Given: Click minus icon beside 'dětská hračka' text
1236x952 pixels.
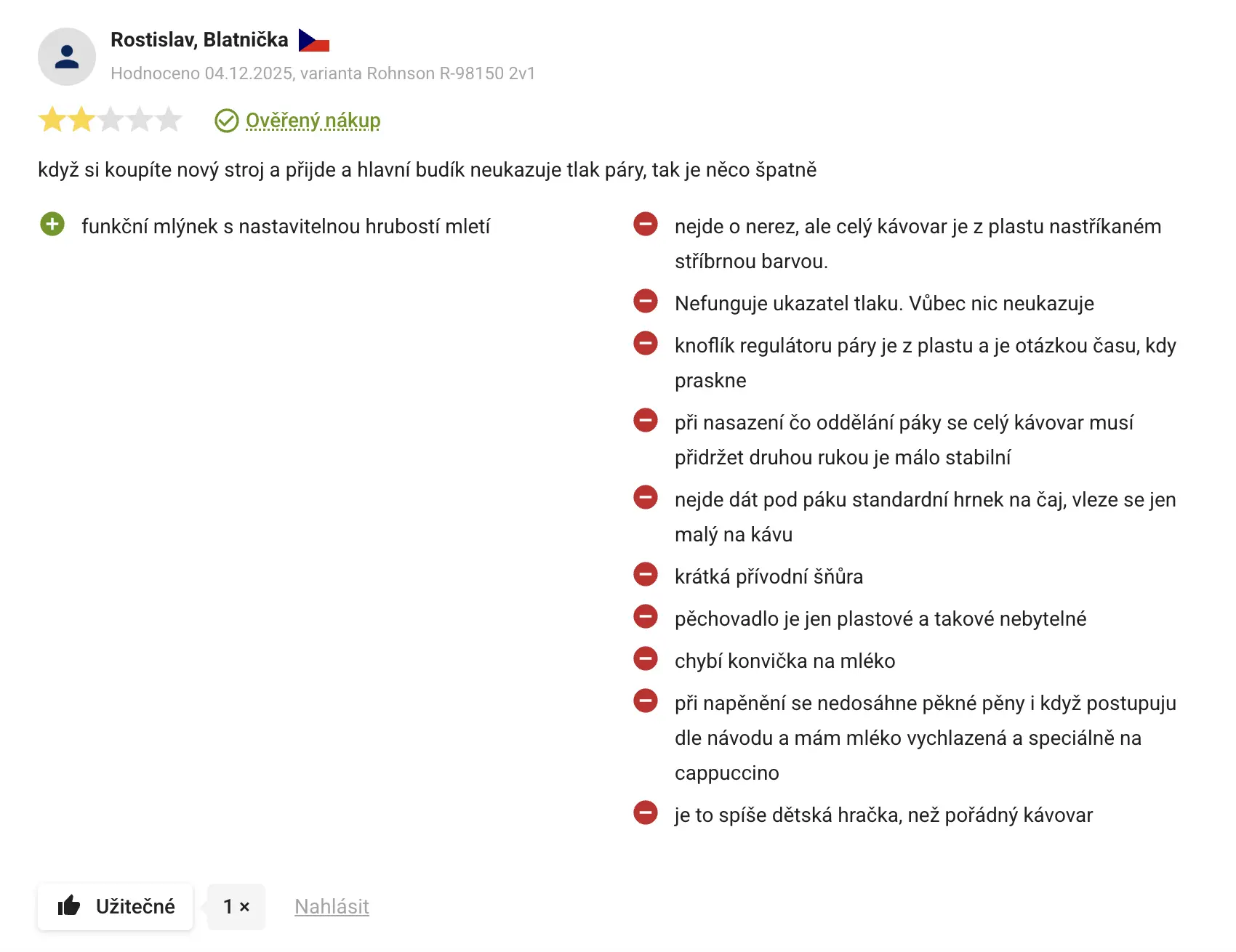Looking at the screenshot, I should 646,813.
